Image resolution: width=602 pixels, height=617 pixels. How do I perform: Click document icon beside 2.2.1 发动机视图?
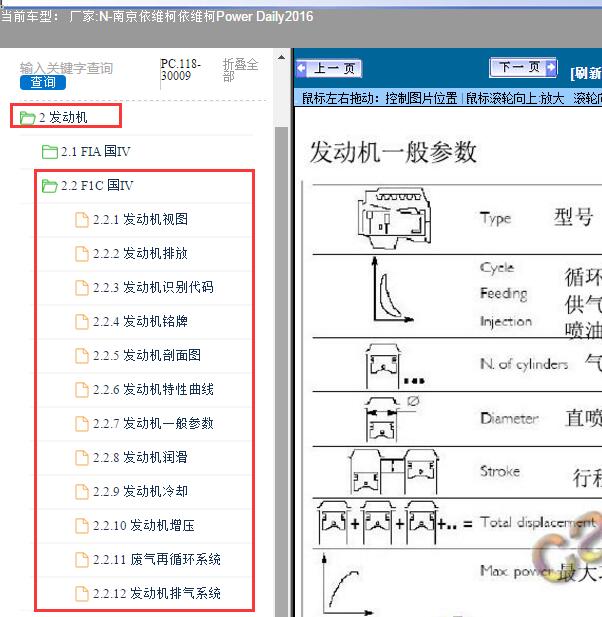(81, 220)
